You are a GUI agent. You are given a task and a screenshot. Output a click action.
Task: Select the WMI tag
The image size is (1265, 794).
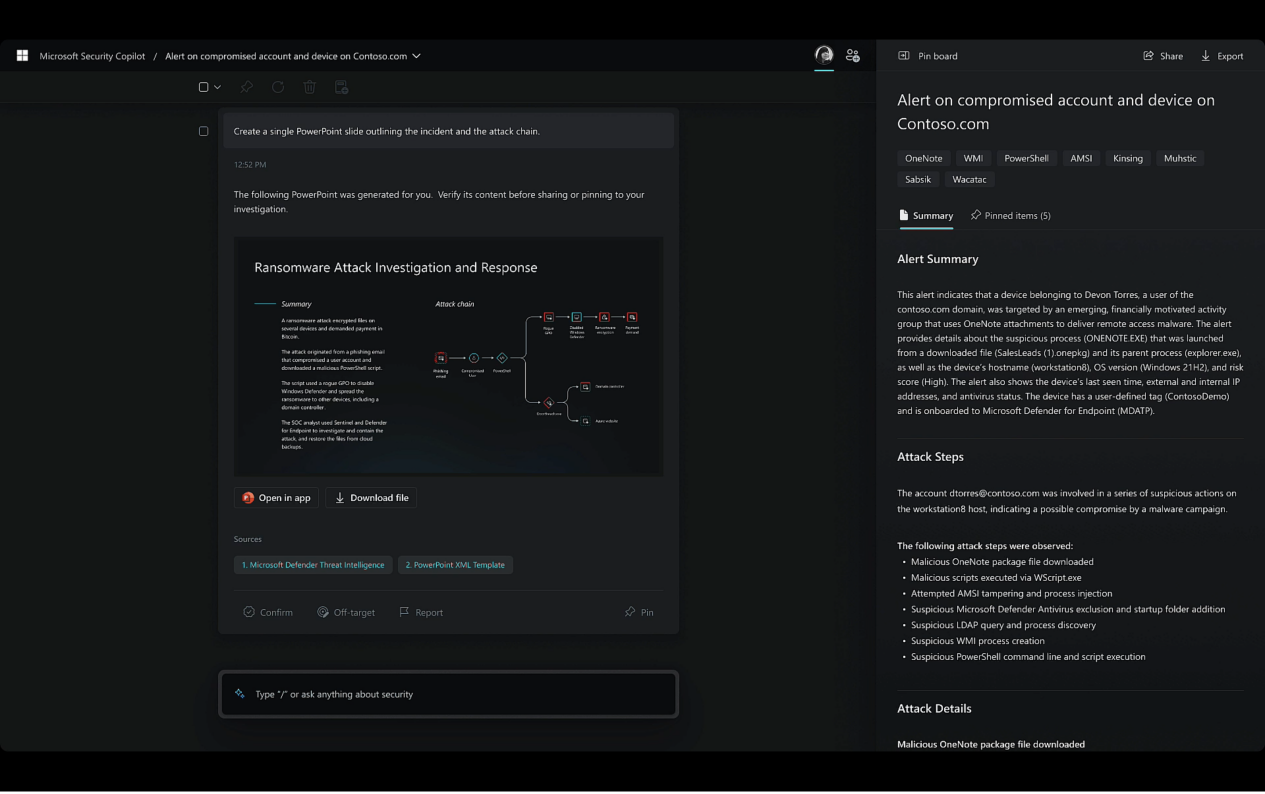[x=973, y=158]
